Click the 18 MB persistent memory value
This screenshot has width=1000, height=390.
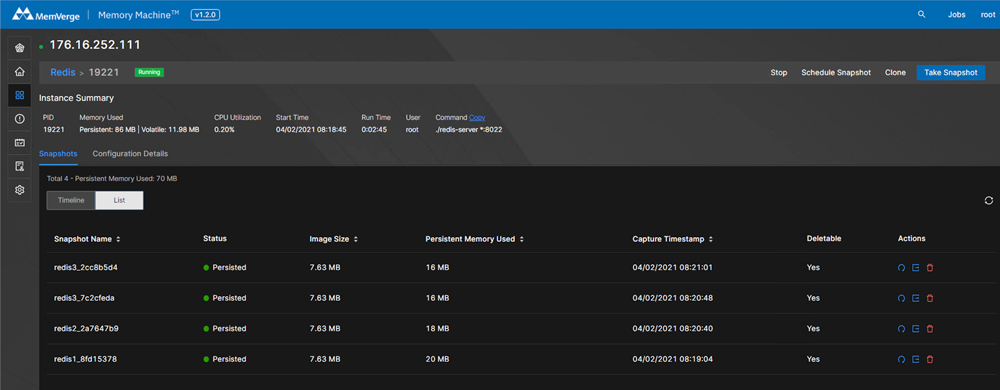pyautogui.click(x=438, y=329)
